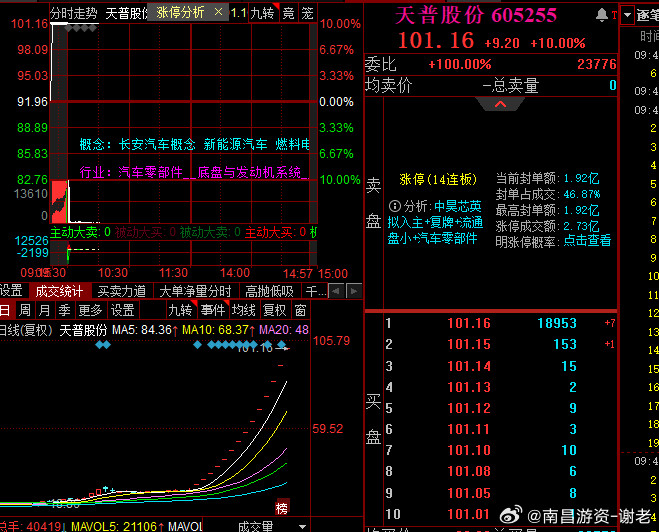659x532 pixels.
Task: Toggle 九转 on the intraday chart toolbar
Action: (263, 13)
